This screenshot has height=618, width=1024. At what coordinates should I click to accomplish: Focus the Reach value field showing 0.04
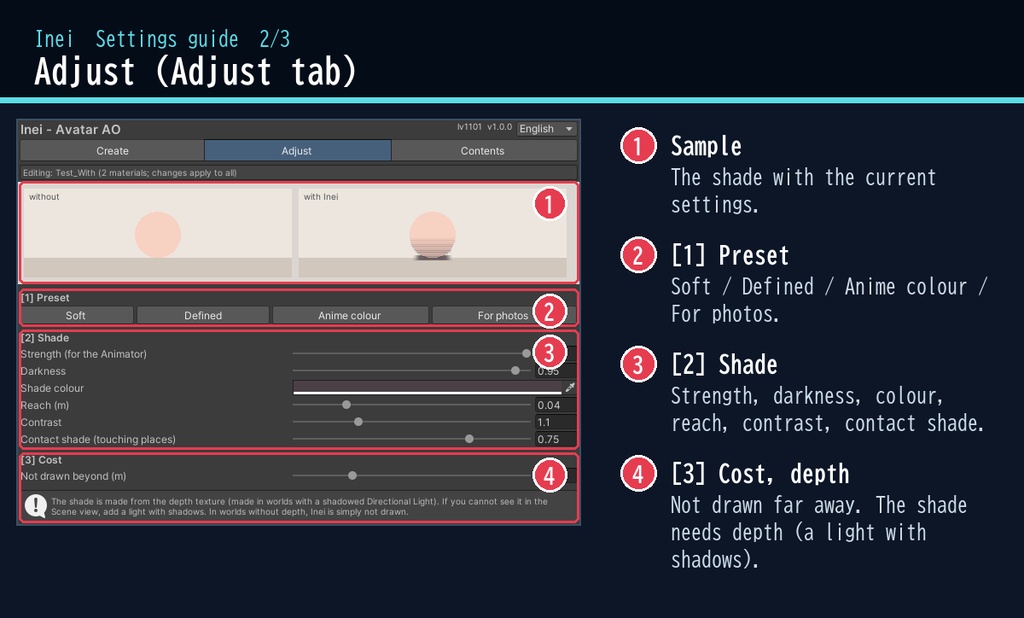555,405
